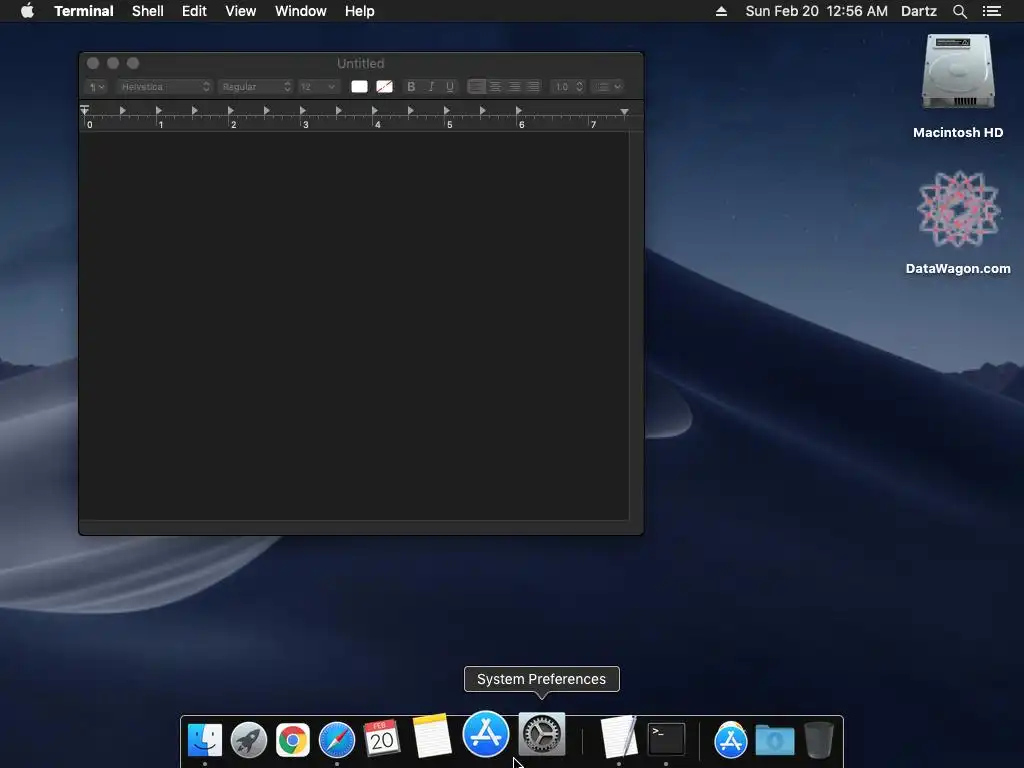Image resolution: width=1024 pixels, height=768 pixels.
Task: Click the Dartz user menu
Action: tap(918, 11)
